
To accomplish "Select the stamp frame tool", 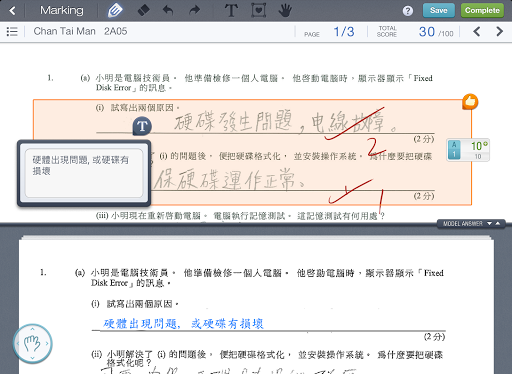I will pos(258,11).
